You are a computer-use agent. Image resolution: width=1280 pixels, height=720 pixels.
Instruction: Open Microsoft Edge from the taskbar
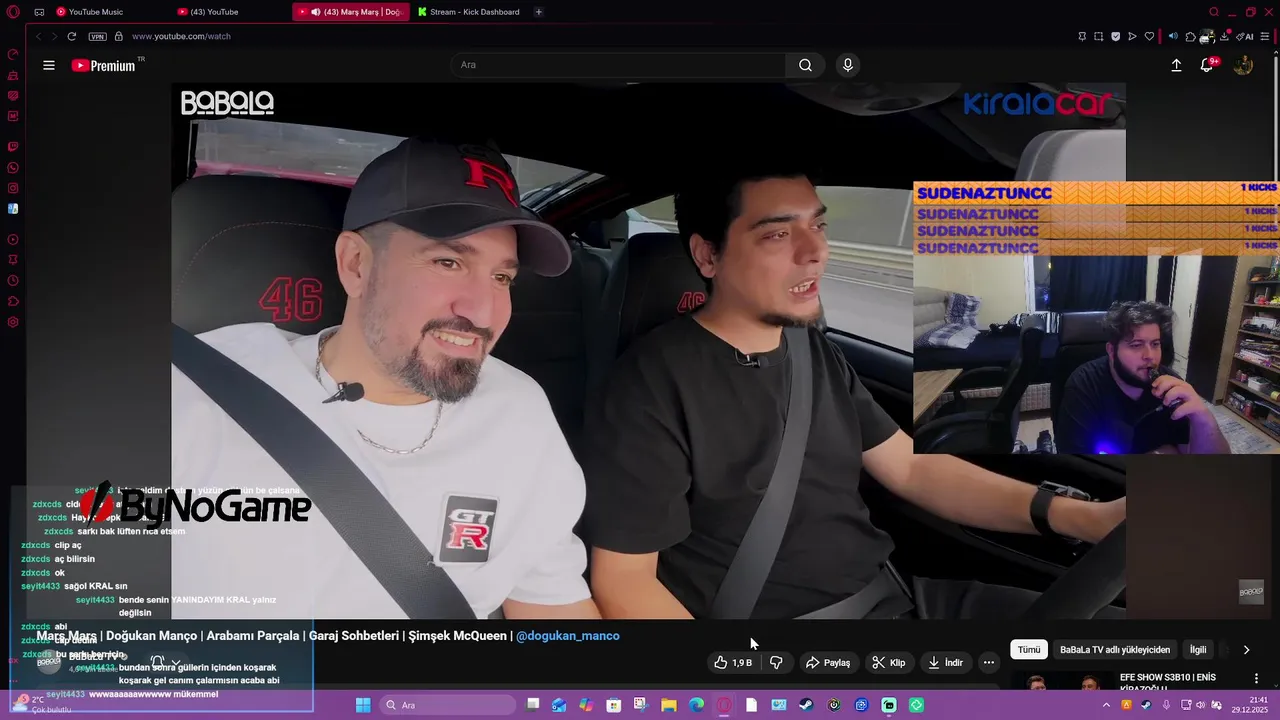(x=696, y=705)
